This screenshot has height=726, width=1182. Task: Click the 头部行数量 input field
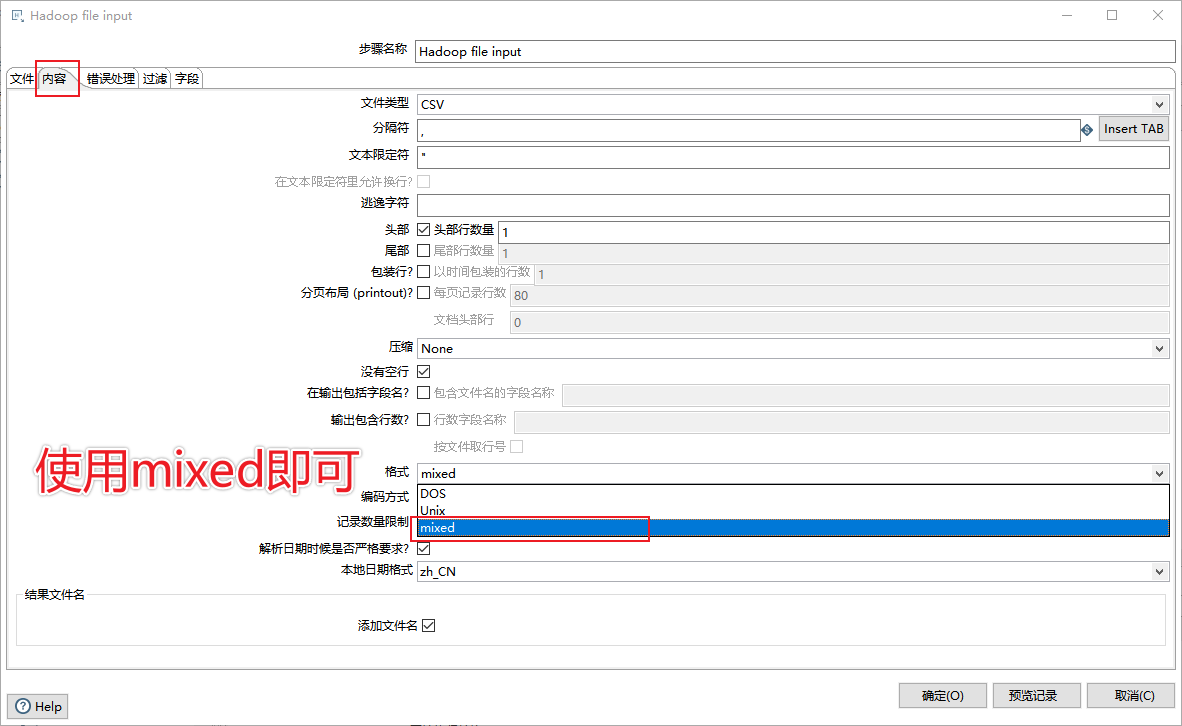[834, 232]
